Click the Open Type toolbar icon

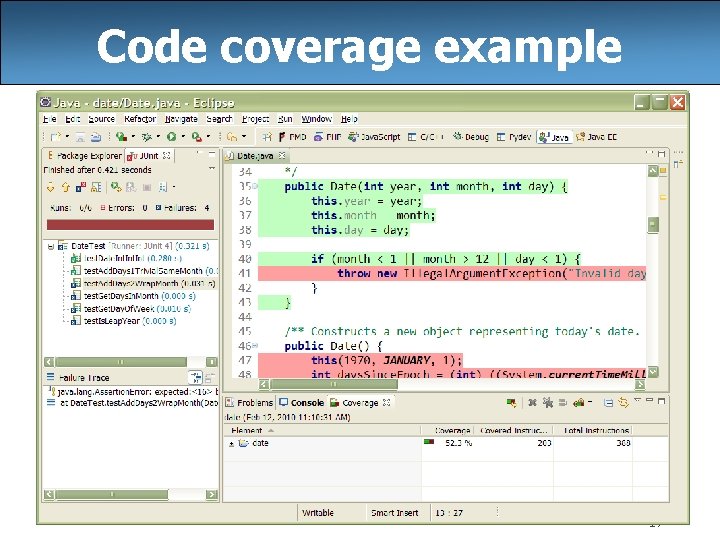point(232,136)
